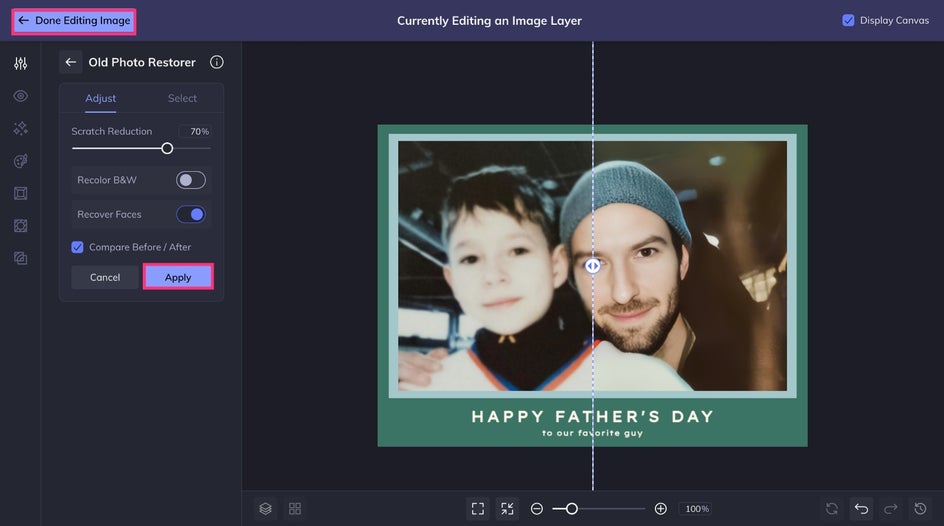The height and width of the screenshot is (526, 944).
Task: Open the layers panel icon
Action: (266, 509)
